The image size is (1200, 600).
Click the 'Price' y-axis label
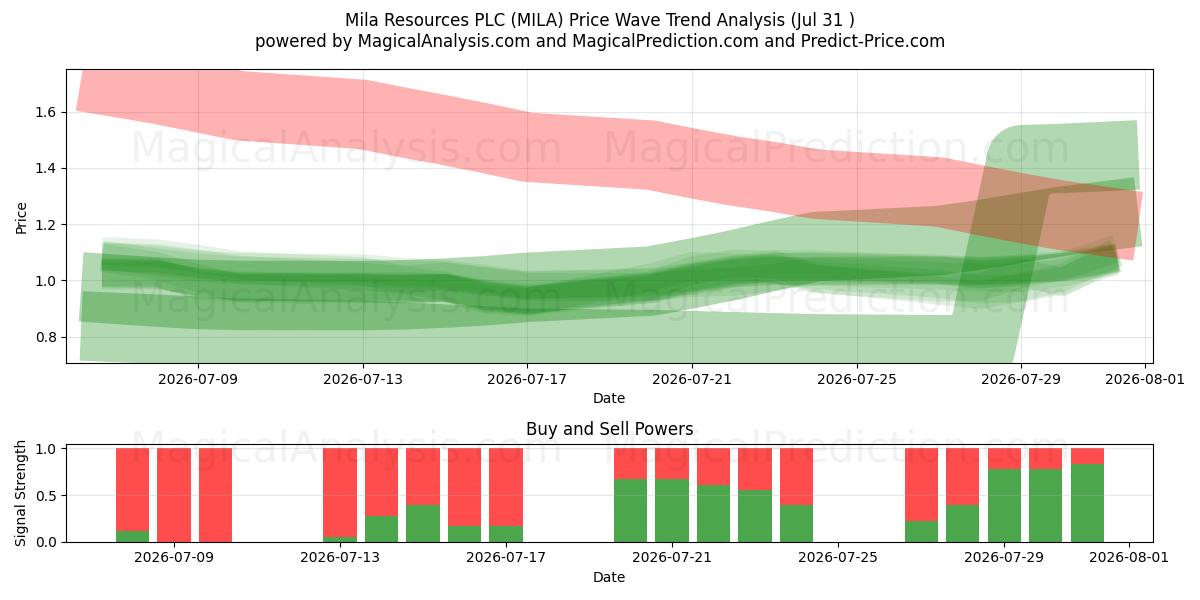click(x=22, y=217)
